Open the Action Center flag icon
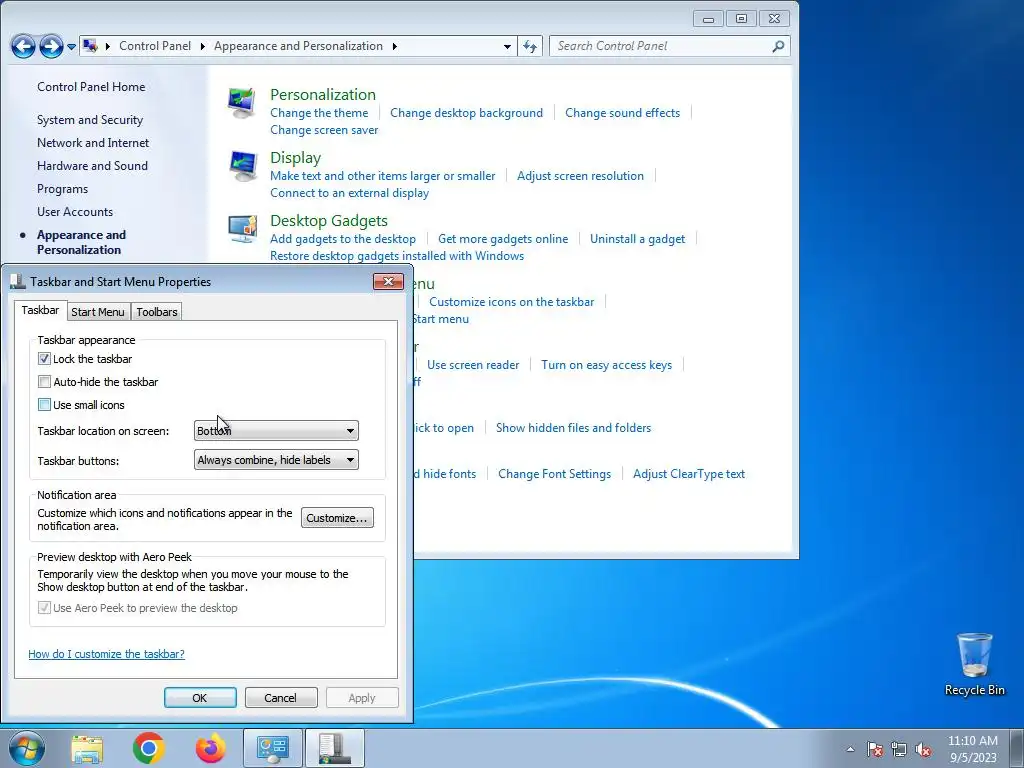The width and height of the screenshot is (1024, 768). pos(875,749)
